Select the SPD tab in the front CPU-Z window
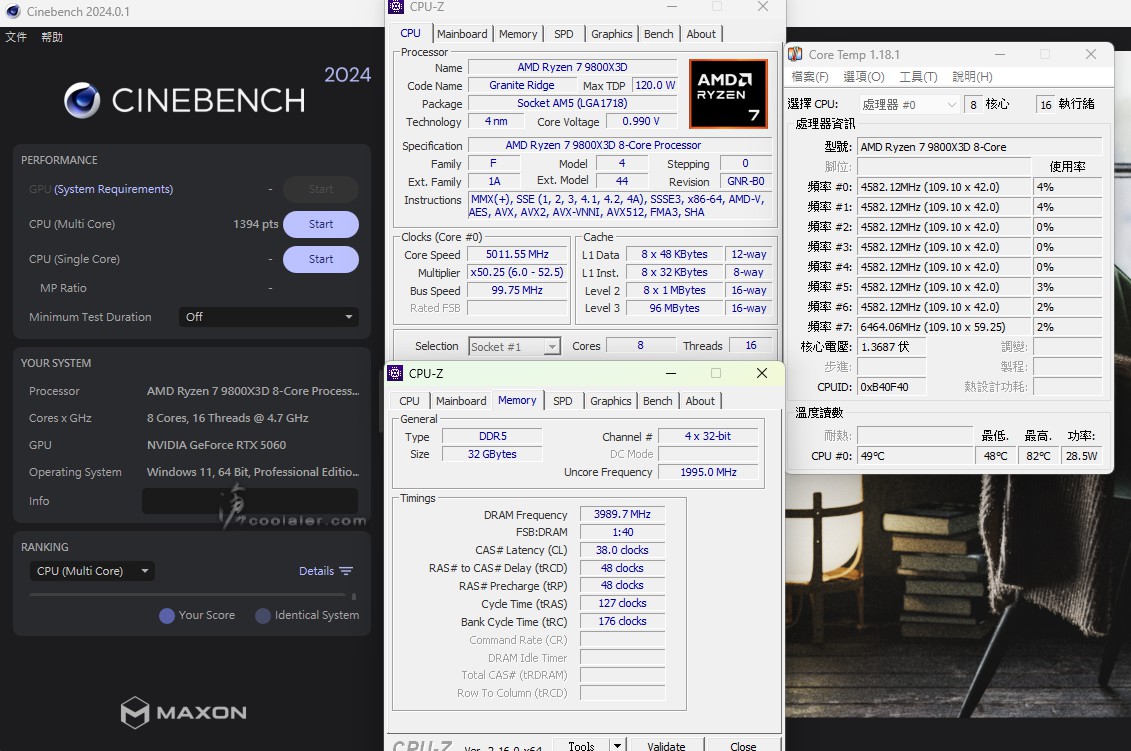1131x751 pixels. [x=563, y=401]
